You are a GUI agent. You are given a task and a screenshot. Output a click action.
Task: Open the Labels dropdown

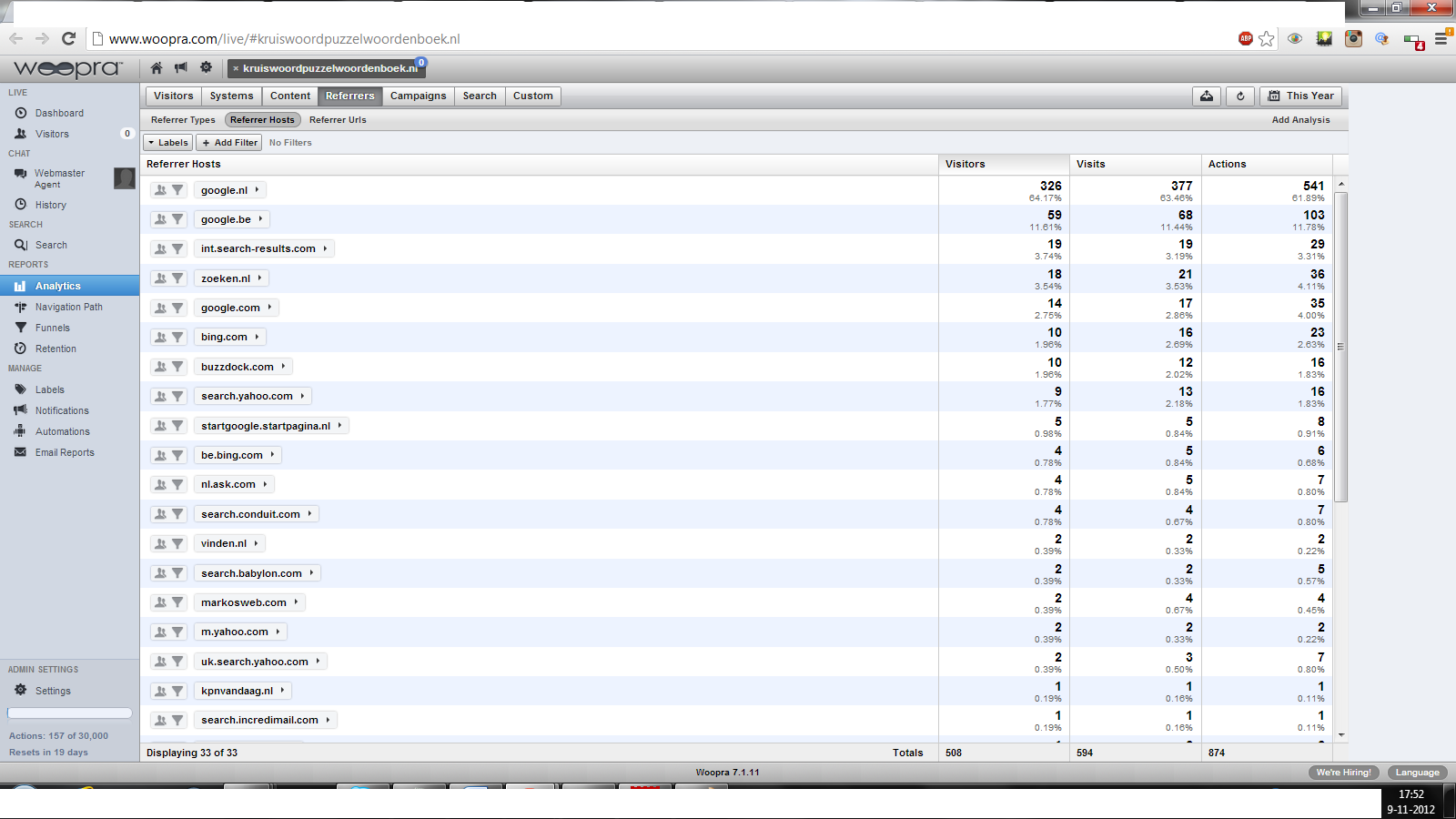click(x=168, y=143)
